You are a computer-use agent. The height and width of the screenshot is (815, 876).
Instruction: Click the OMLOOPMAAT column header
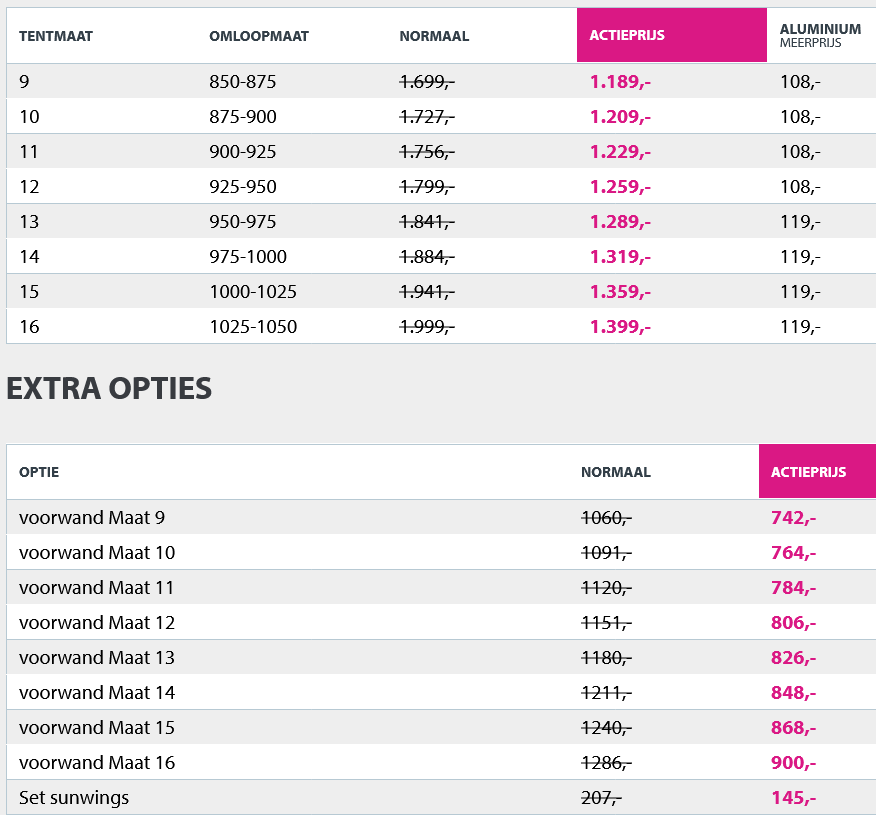258,37
